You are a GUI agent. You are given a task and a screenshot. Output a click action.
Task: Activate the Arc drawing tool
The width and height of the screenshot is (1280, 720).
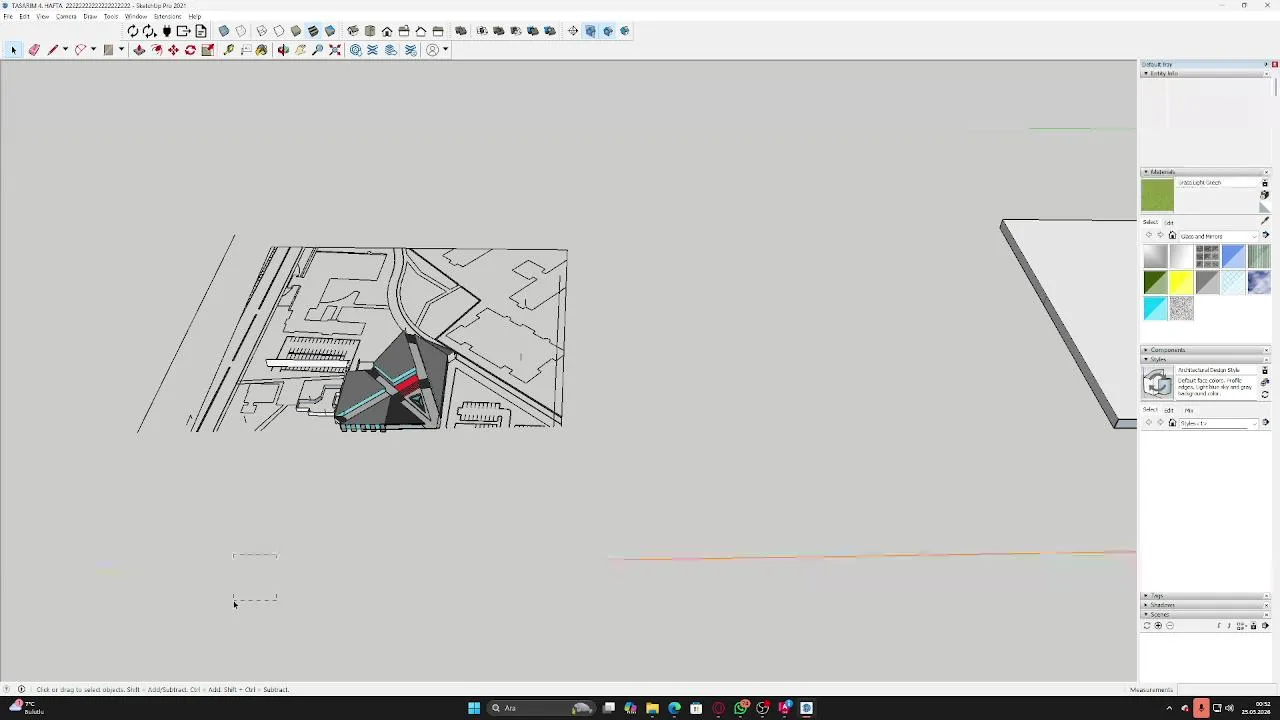(80, 50)
